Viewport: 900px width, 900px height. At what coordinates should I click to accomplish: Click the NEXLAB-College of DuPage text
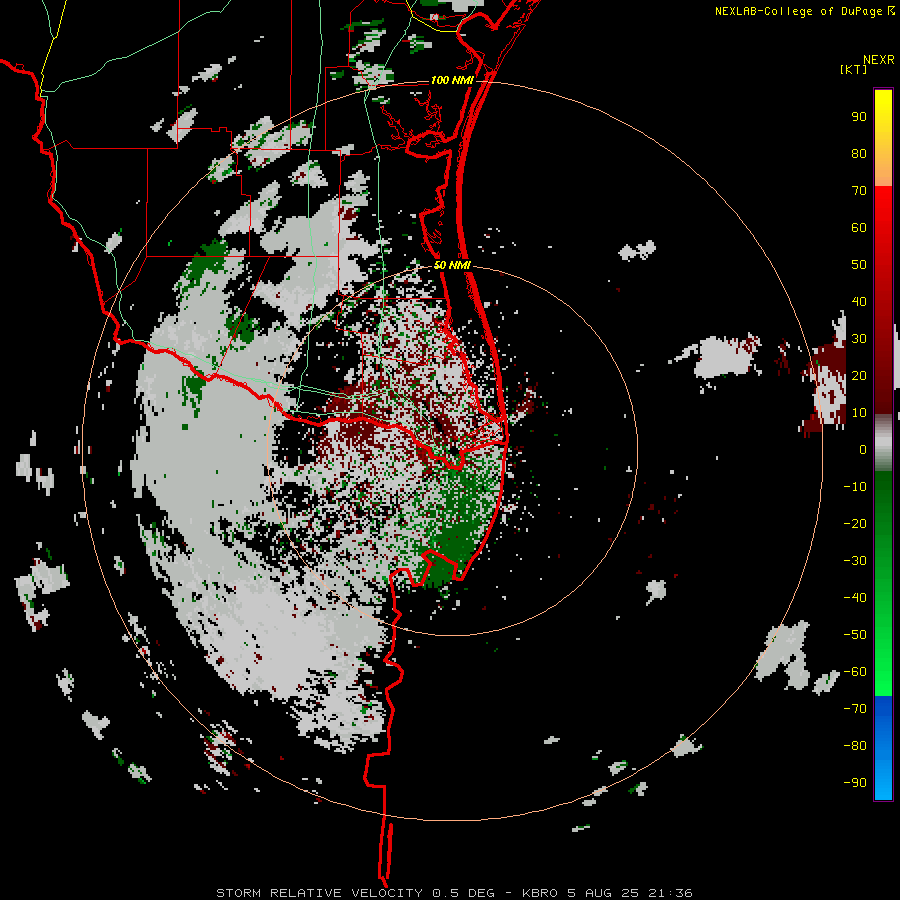click(x=799, y=11)
